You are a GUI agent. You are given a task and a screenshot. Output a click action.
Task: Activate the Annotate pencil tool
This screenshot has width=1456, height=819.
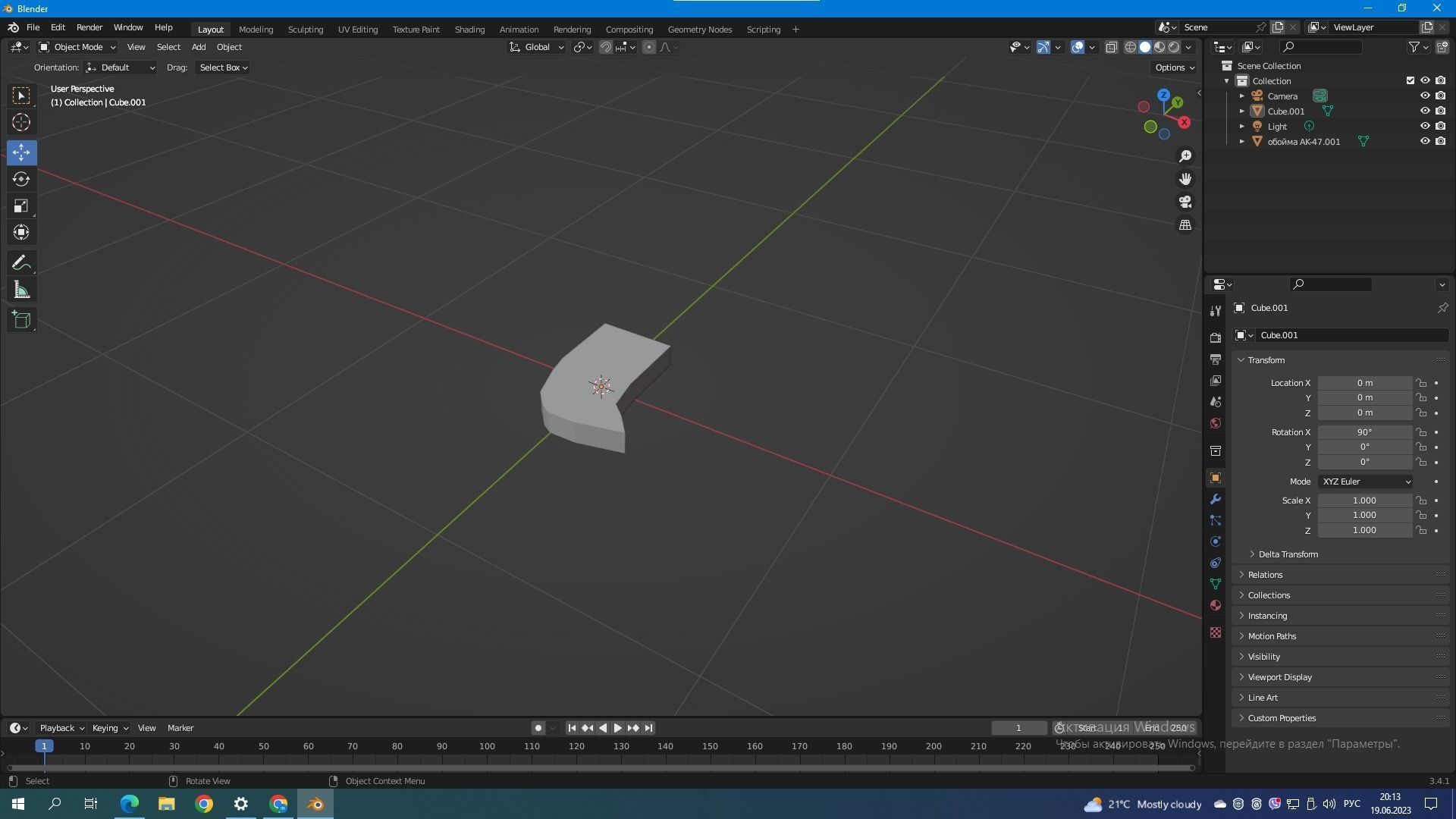(x=21, y=263)
